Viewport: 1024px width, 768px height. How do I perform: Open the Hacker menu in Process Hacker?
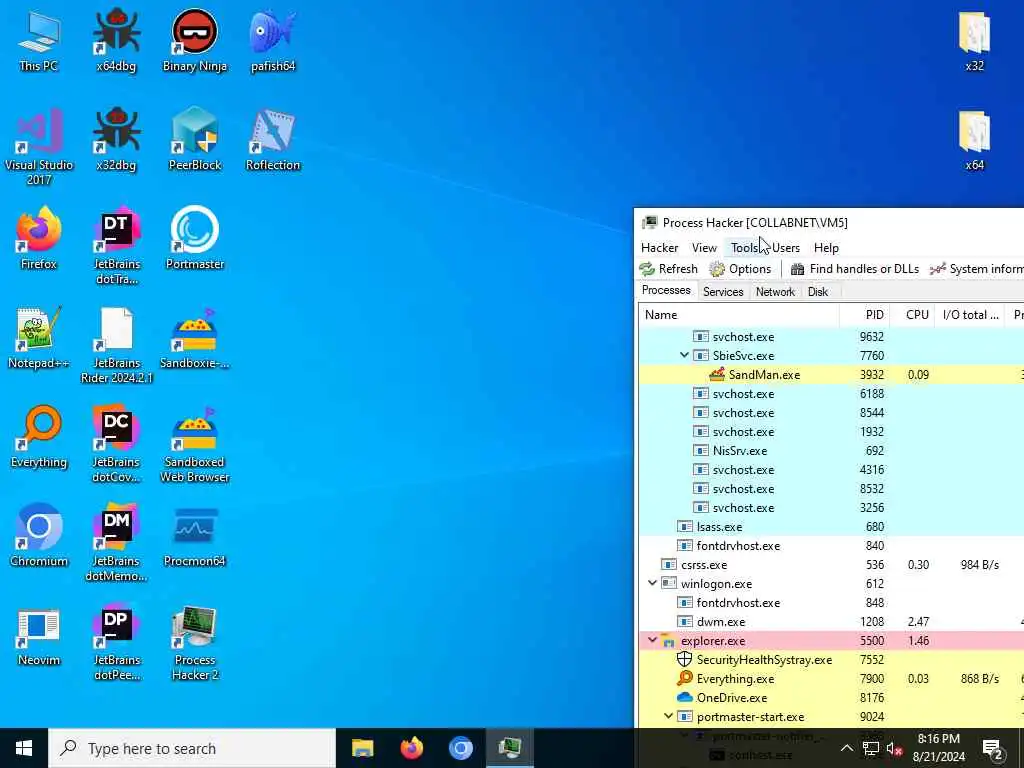(660, 248)
